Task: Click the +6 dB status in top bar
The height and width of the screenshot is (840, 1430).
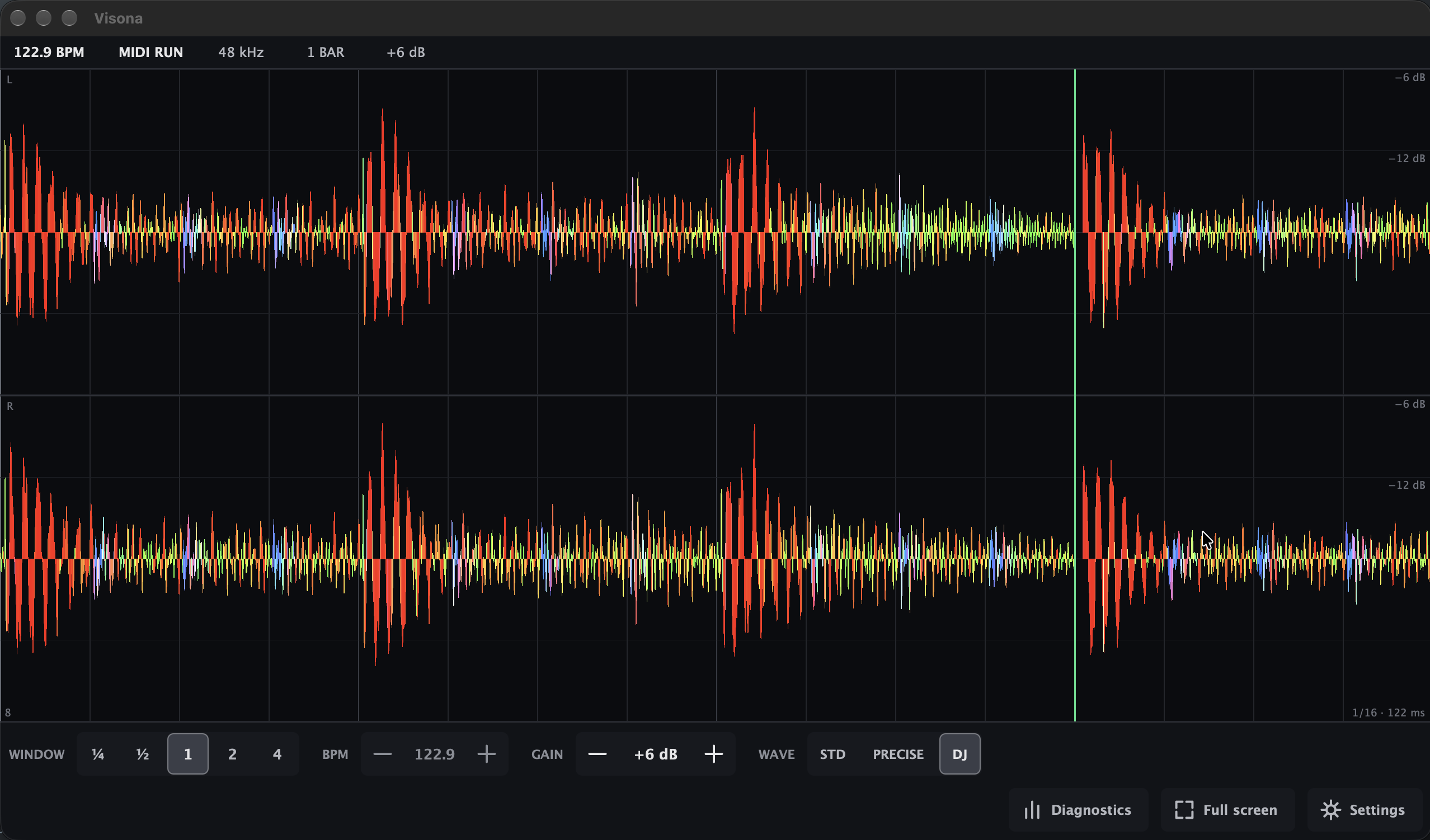Action: click(x=406, y=52)
